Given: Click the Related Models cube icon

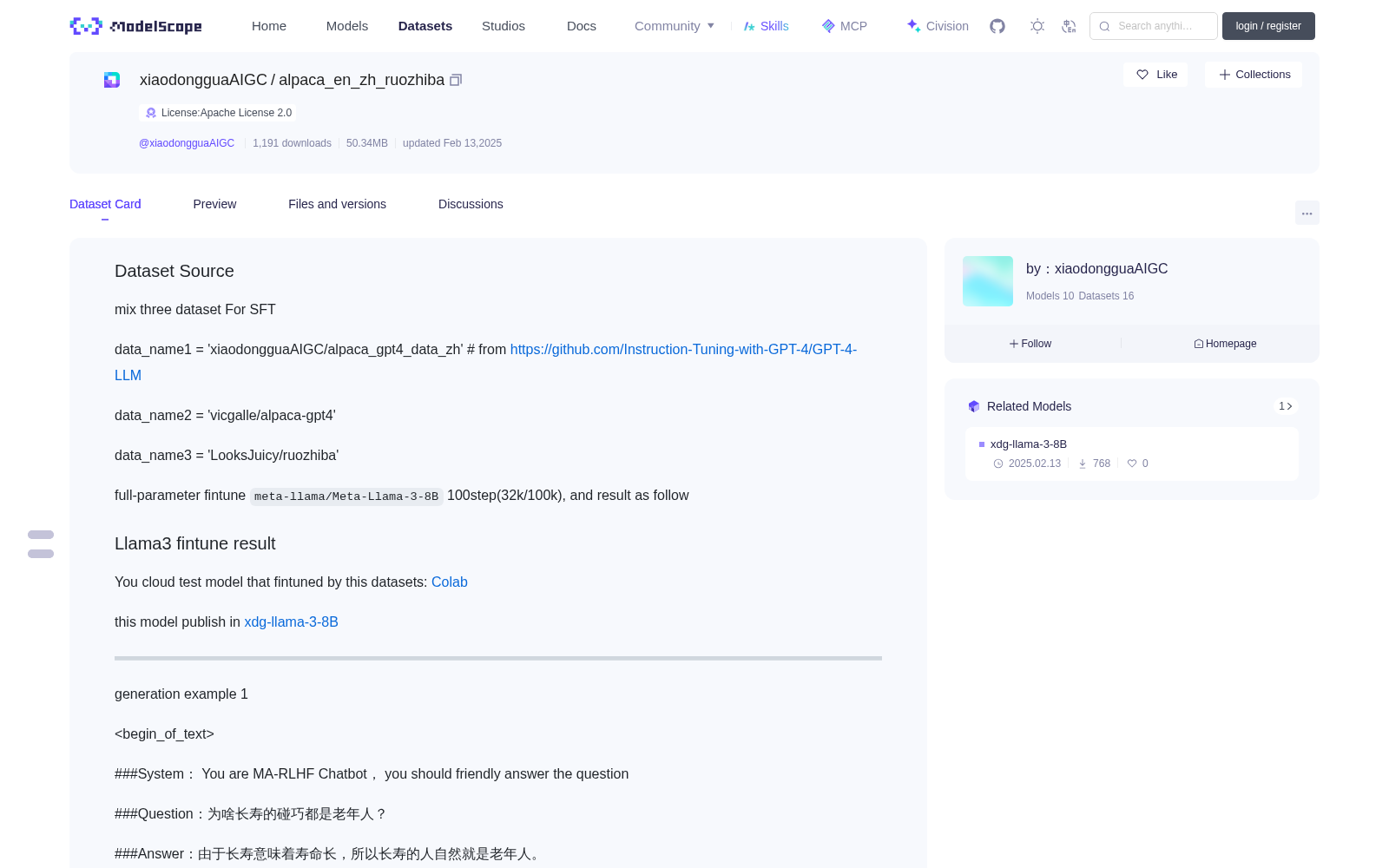Looking at the screenshot, I should tap(974, 406).
